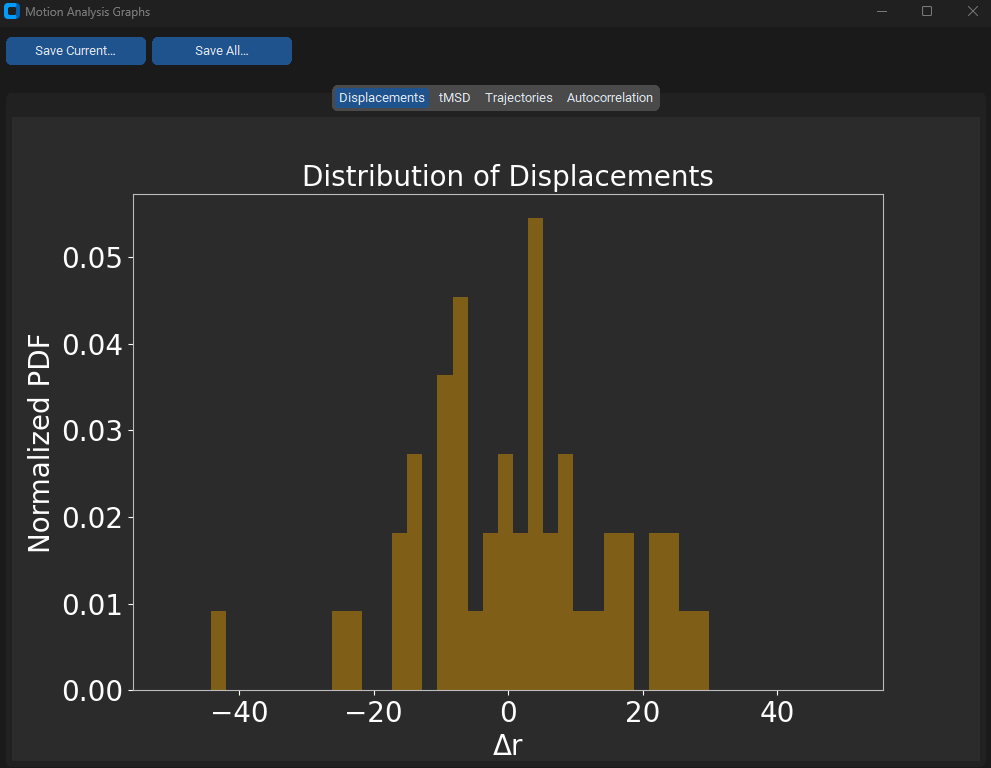Click the isolated bar left of −40
Image resolution: width=991 pixels, height=768 pixels.
pos(218,650)
